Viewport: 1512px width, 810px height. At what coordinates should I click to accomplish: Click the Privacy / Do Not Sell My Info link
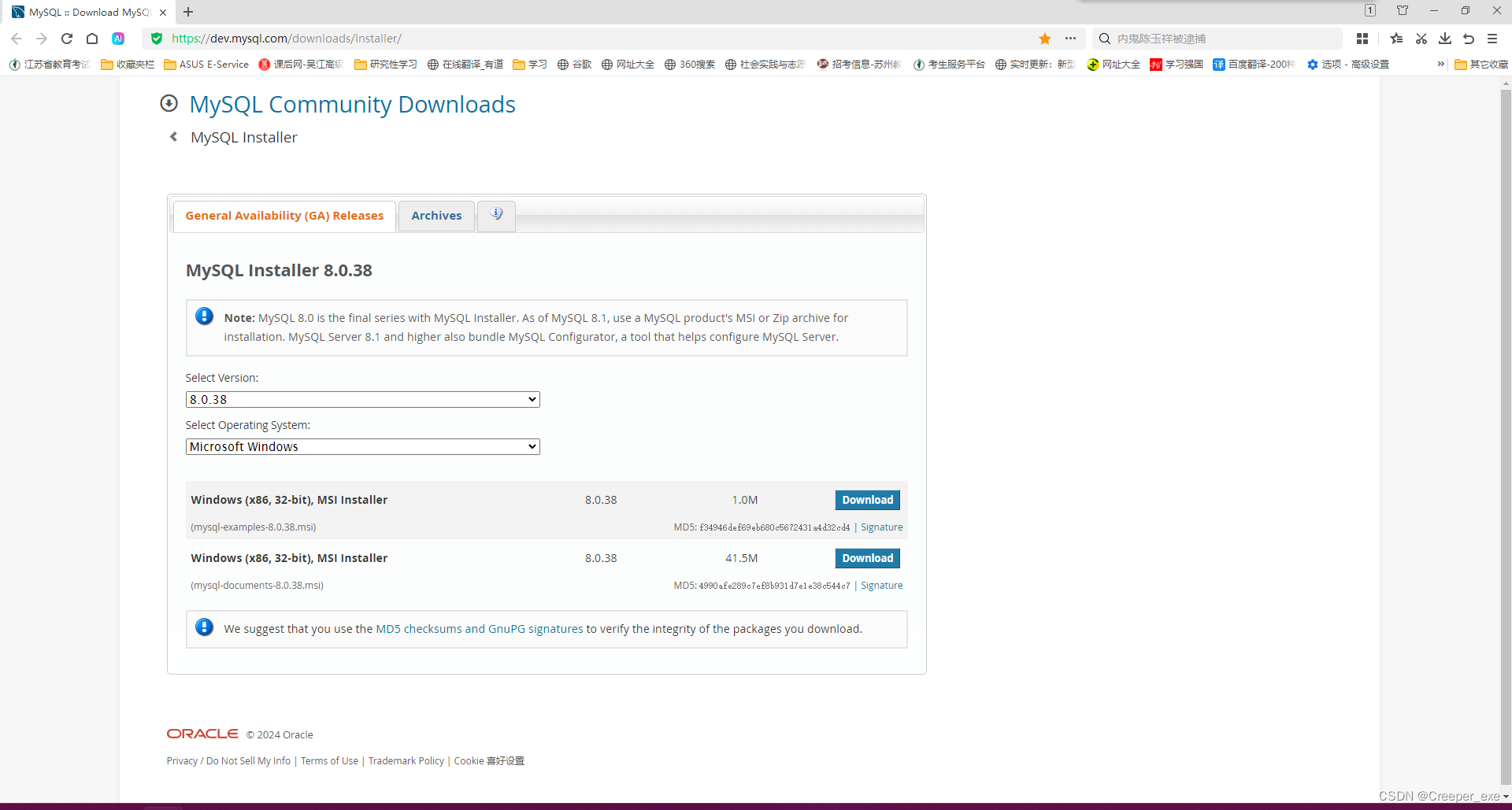[x=228, y=761]
